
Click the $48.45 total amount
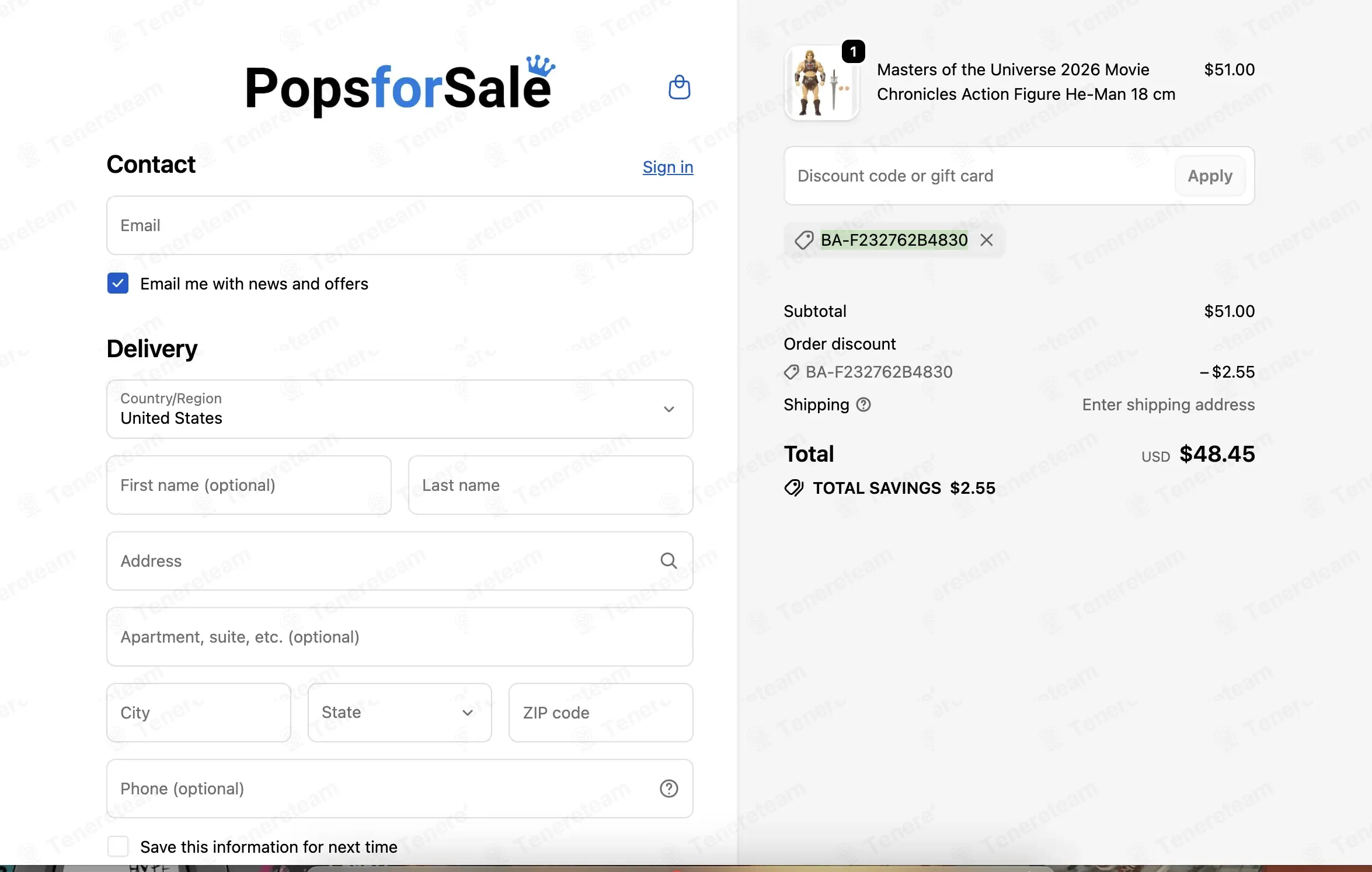pos(1217,454)
